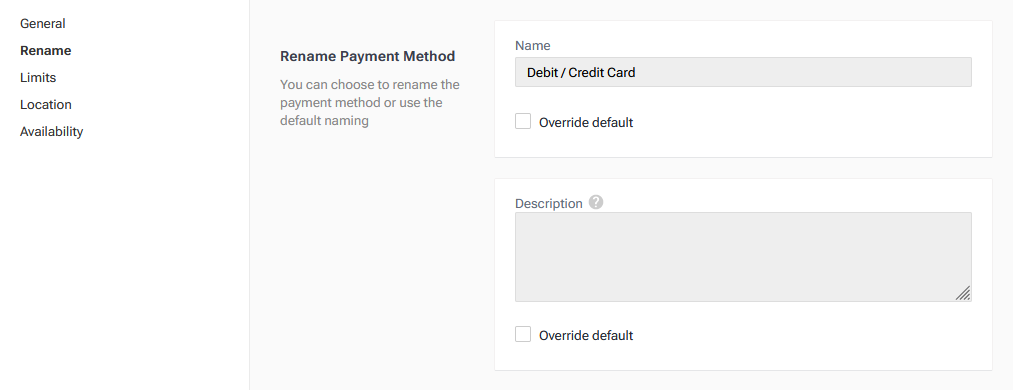Enable the Override default checkbox below Description

point(523,334)
